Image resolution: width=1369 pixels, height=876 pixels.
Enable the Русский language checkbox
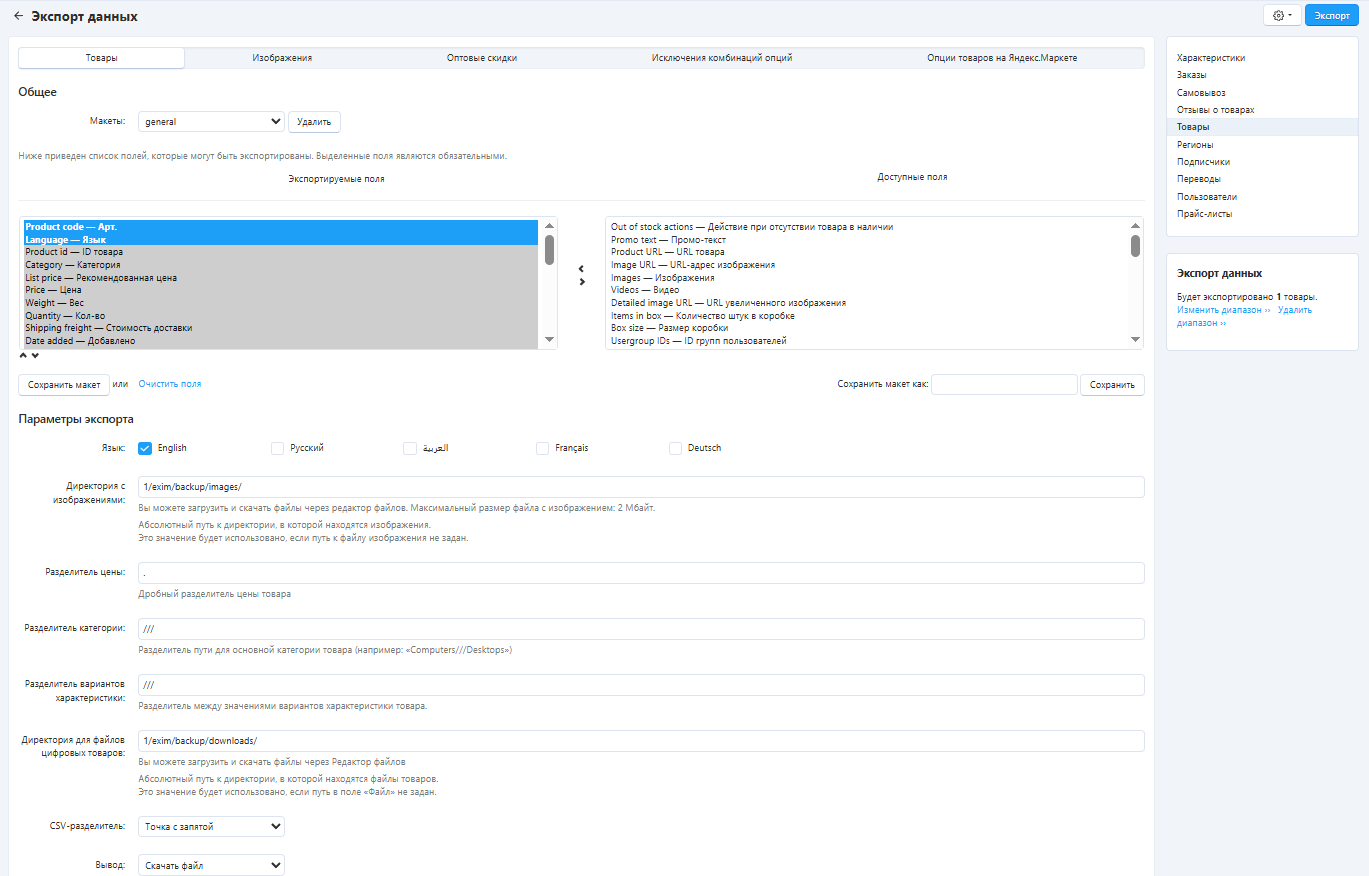tap(278, 448)
